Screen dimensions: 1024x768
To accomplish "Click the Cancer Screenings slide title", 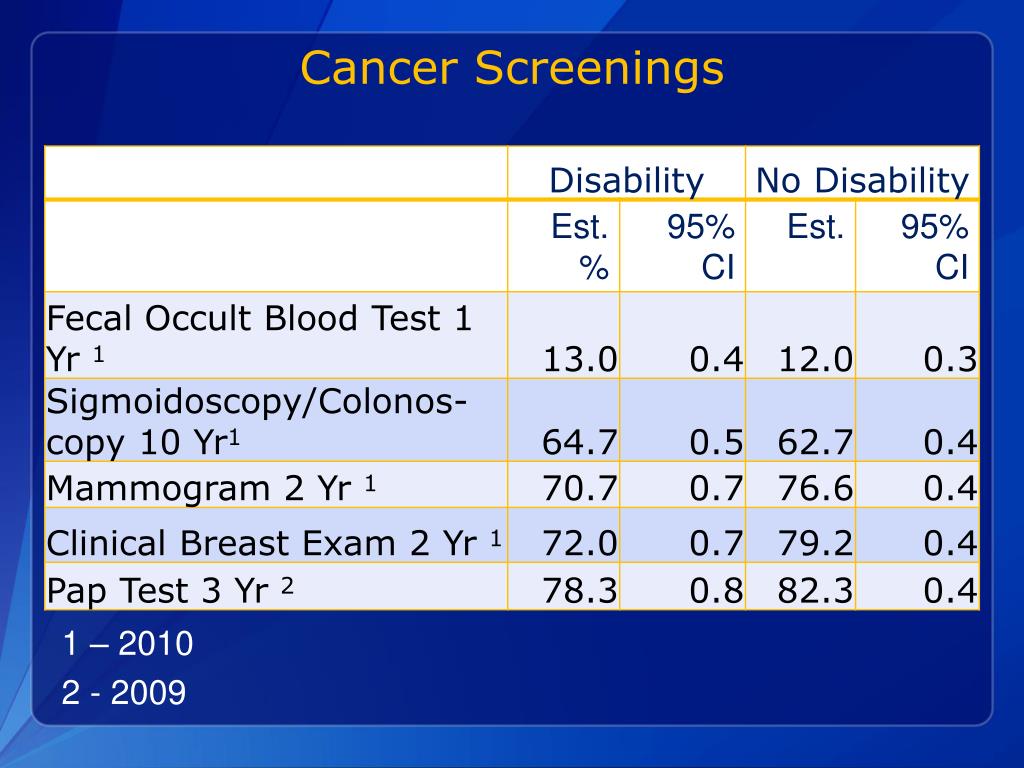I will tap(512, 68).
